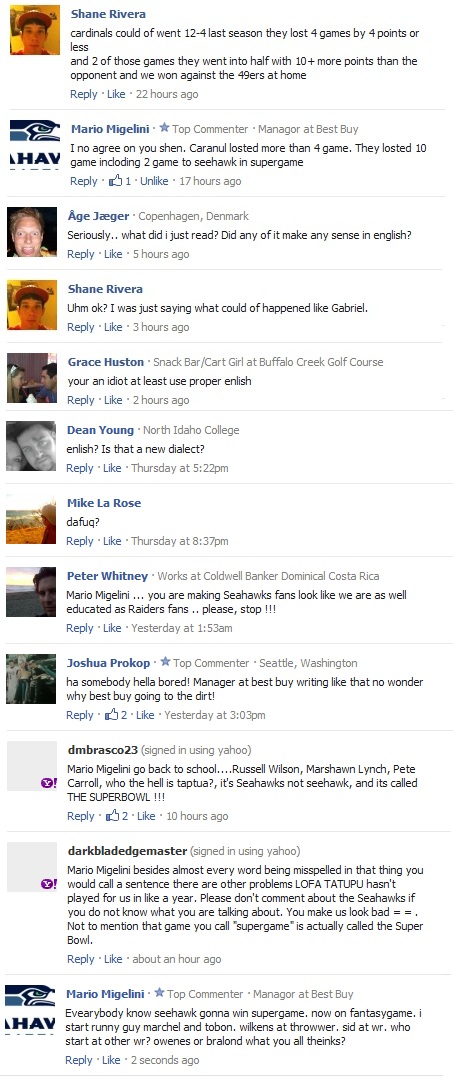453x1083 pixels.
Task: Open Åge Jæger's profile photo
Action: pyautogui.click(x=32, y=232)
